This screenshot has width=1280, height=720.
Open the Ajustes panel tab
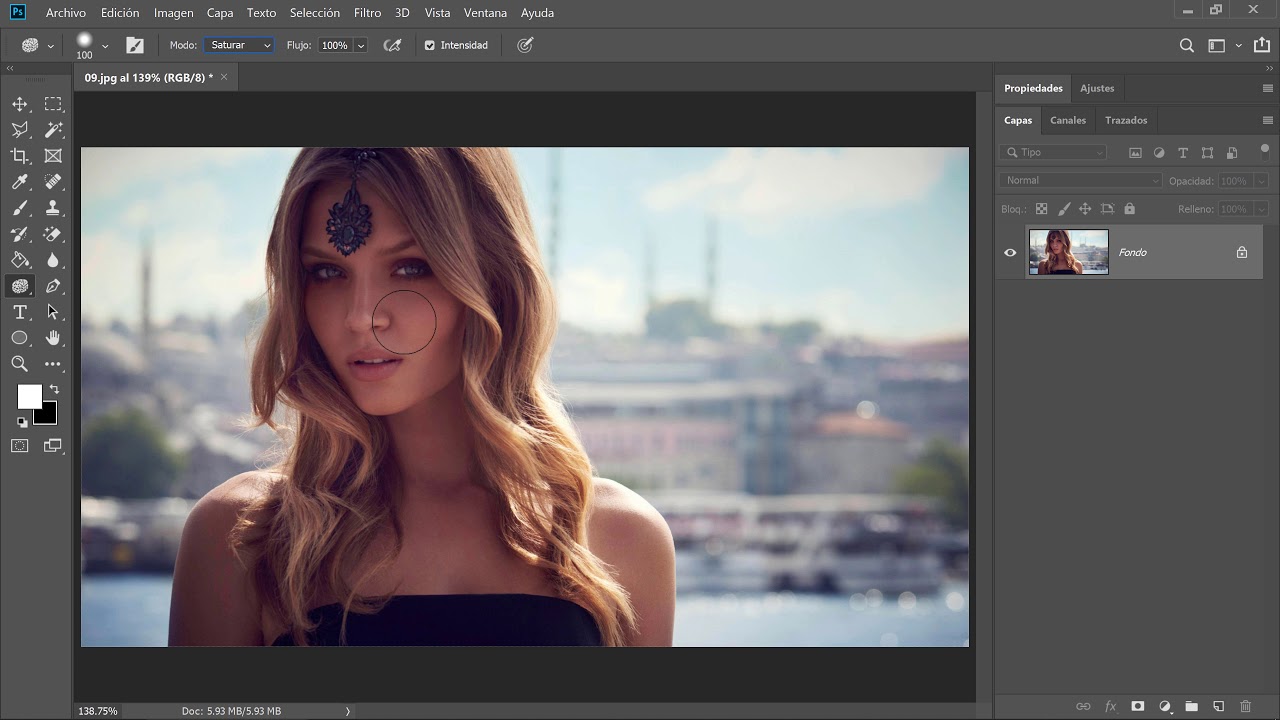[1096, 88]
